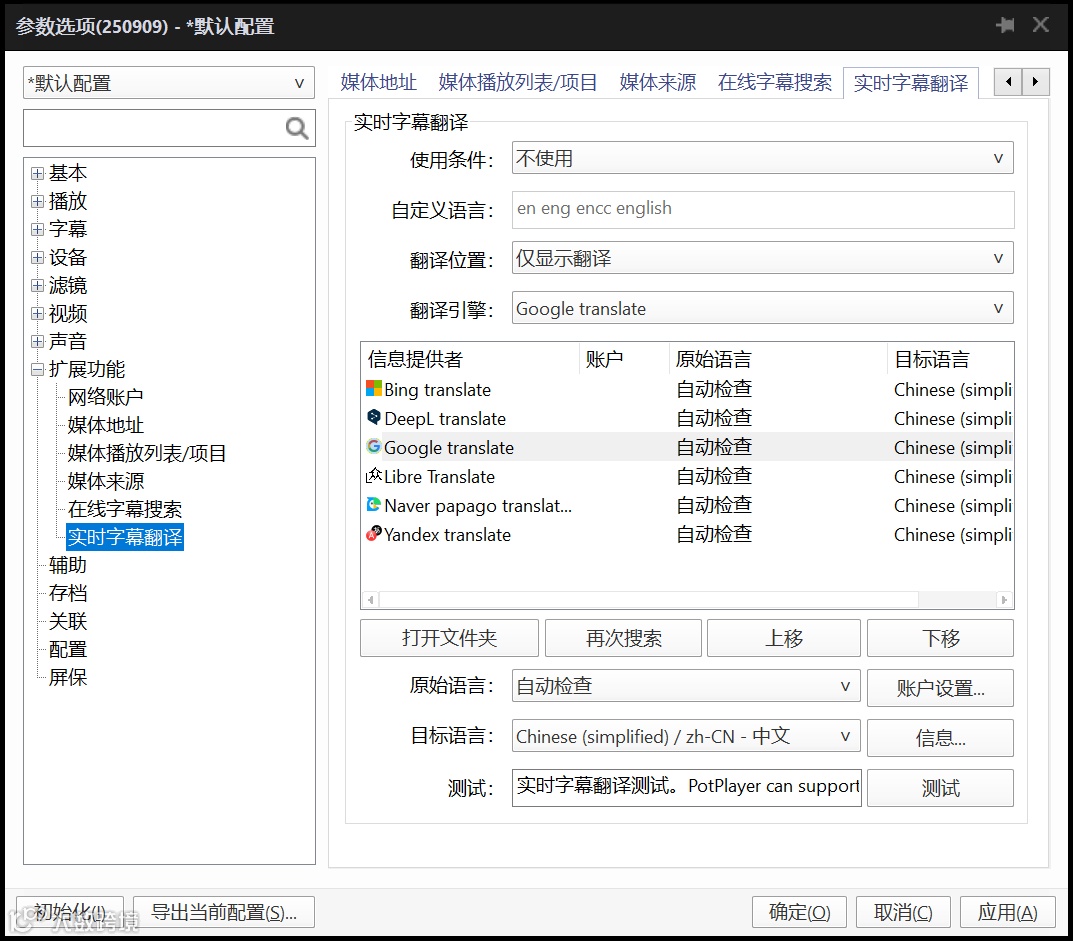Click the 自定义语言 input field

click(762, 209)
